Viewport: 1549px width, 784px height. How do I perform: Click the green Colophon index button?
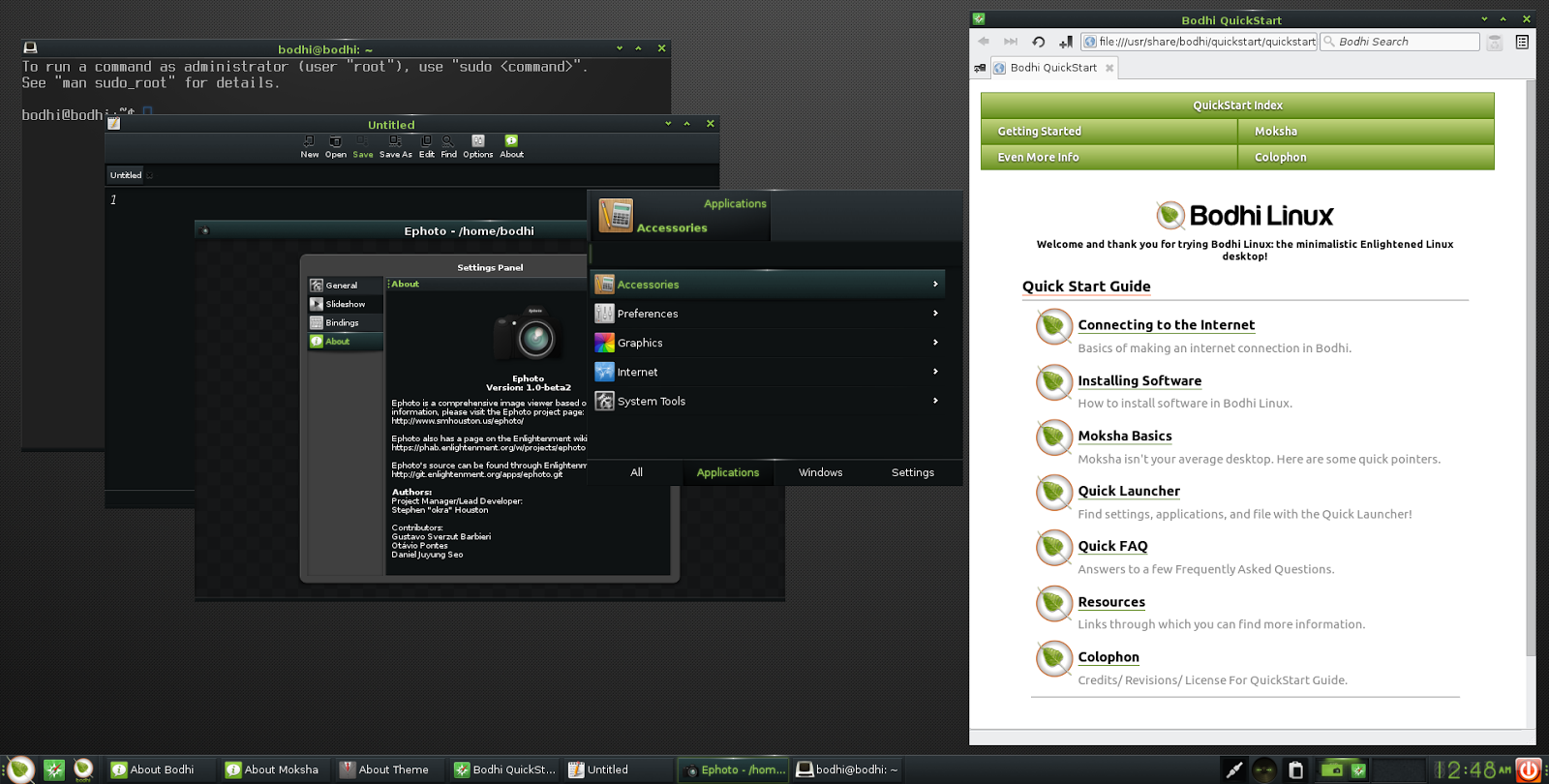click(x=1366, y=157)
